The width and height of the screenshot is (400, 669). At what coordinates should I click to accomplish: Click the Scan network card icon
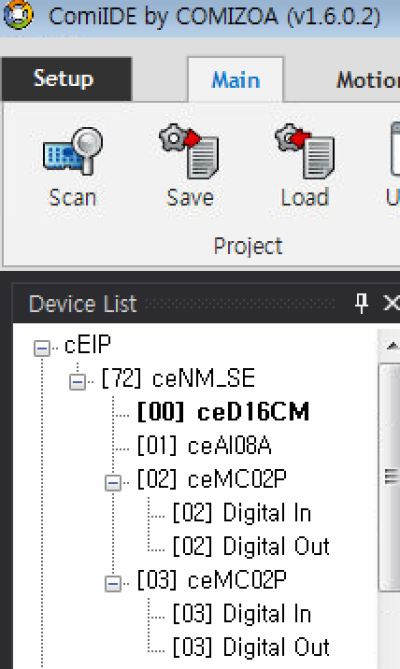[73, 151]
